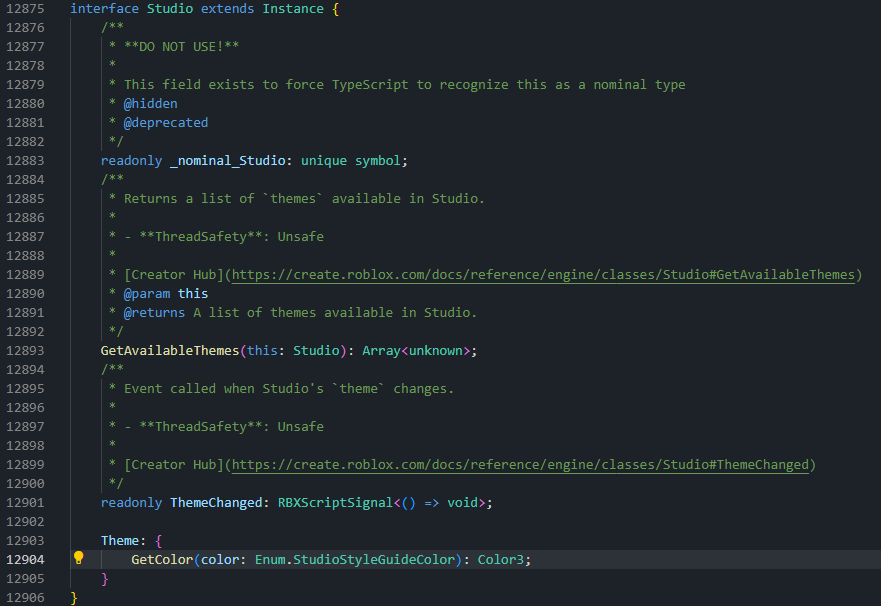Click the GetColor method name

[x=162, y=559]
